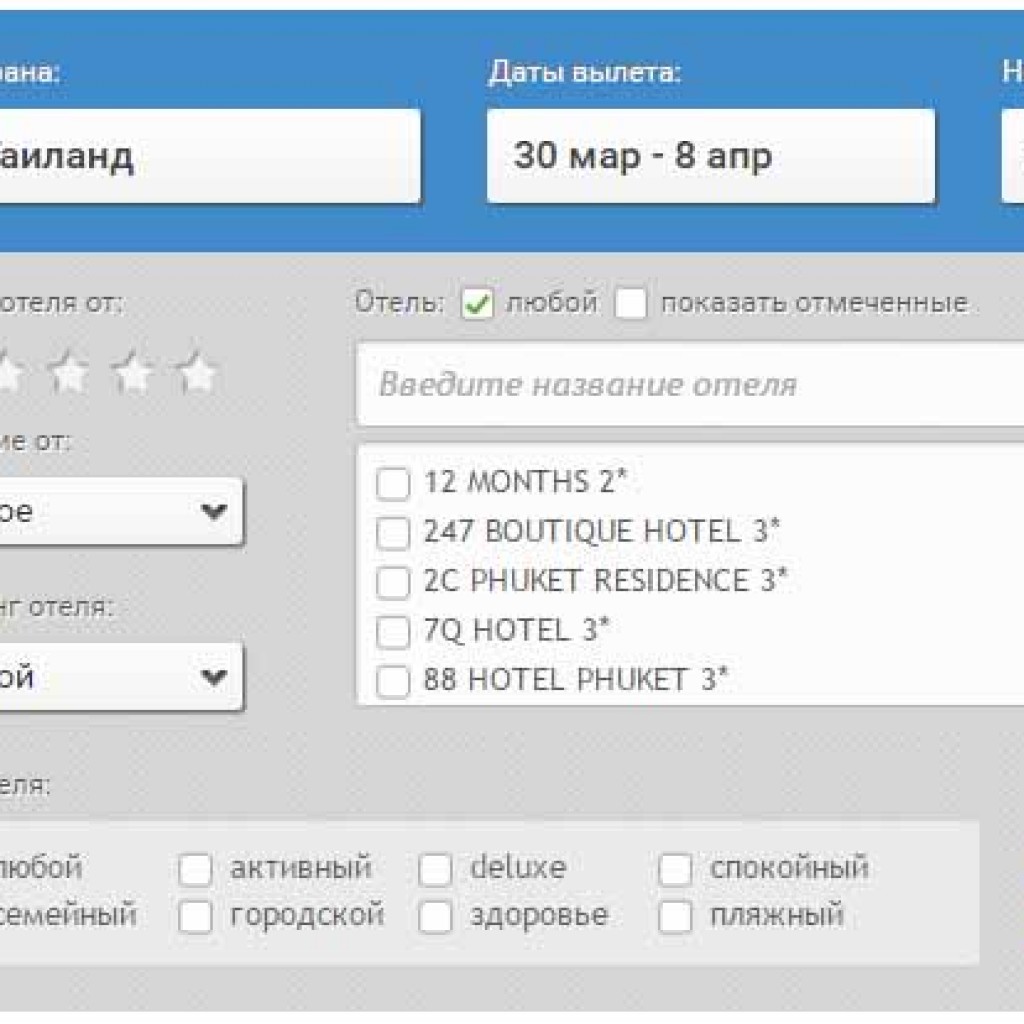Screen dimensions: 1024x1024
Task: Select the third star rating icon
Action: [x=133, y=372]
